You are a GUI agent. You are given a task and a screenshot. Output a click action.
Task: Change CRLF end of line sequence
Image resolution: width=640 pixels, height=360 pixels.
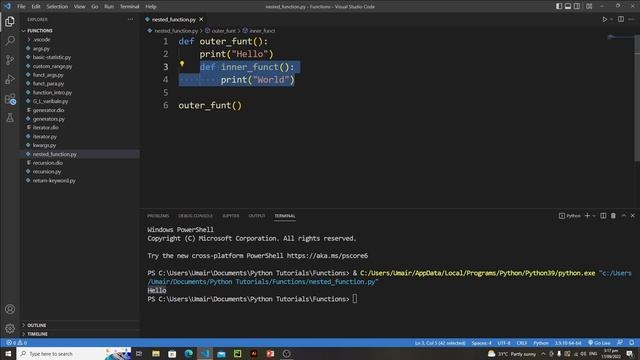[x=522, y=343]
